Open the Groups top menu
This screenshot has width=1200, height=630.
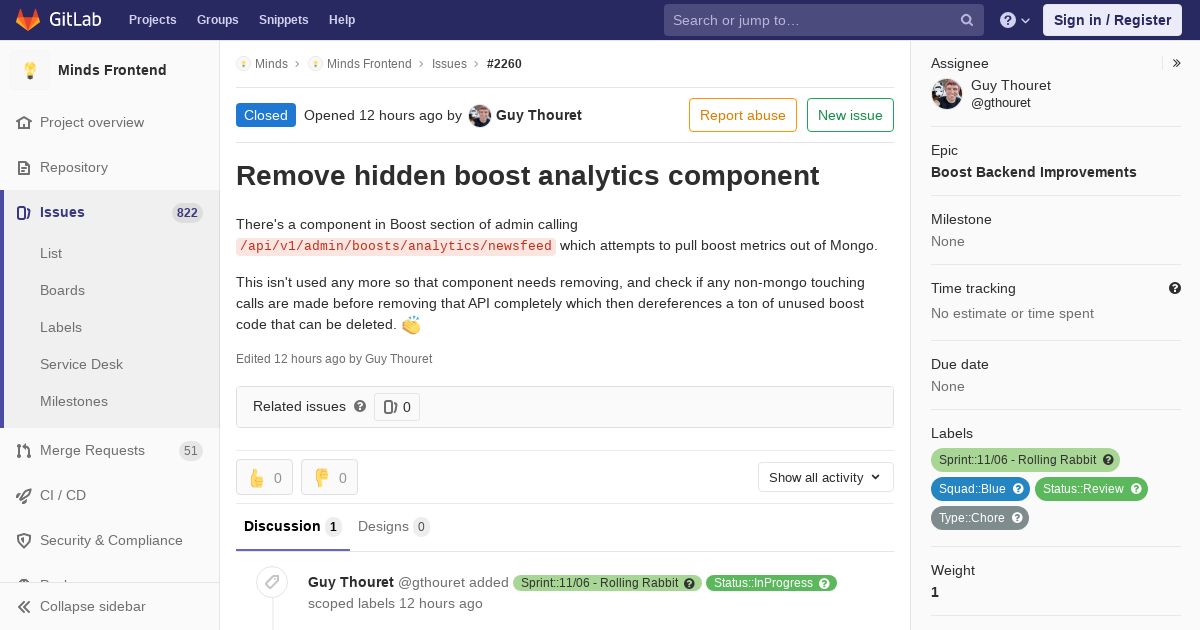point(218,20)
